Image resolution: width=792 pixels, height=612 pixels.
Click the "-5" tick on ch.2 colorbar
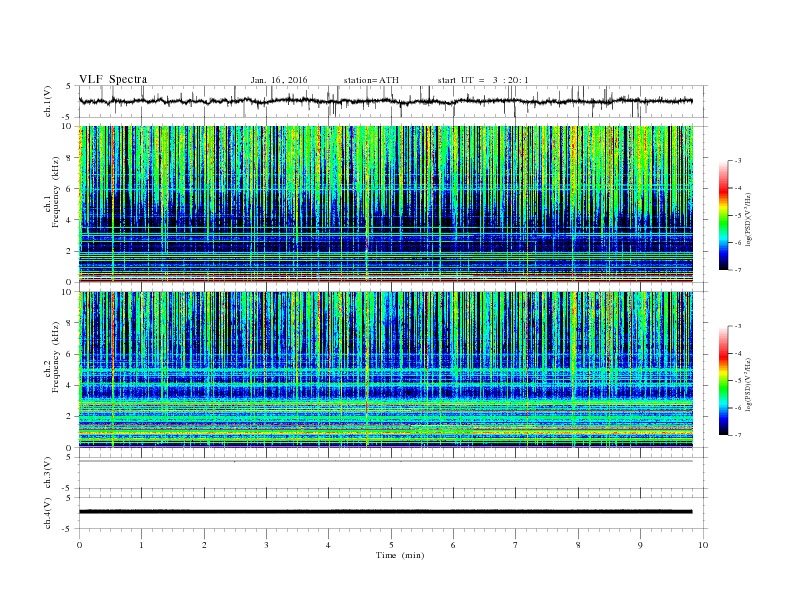[x=738, y=380]
